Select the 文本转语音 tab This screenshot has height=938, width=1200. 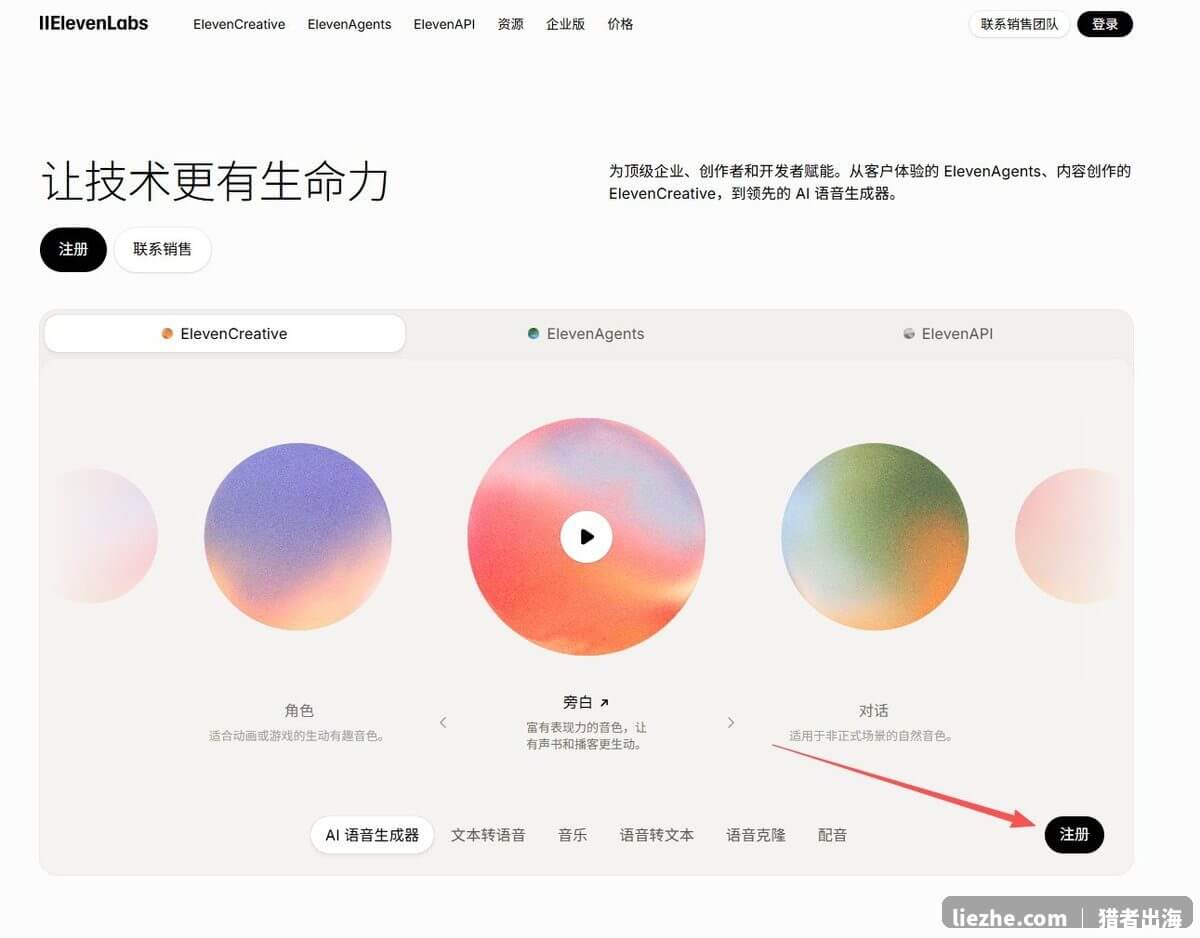488,835
